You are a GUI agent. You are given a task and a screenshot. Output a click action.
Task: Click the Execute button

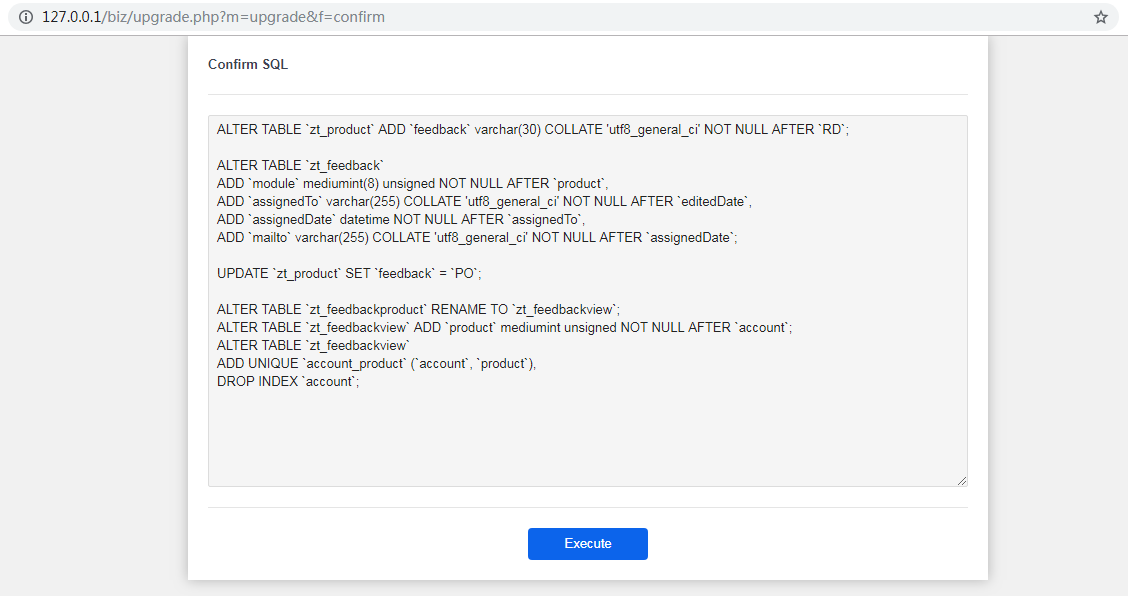(588, 544)
